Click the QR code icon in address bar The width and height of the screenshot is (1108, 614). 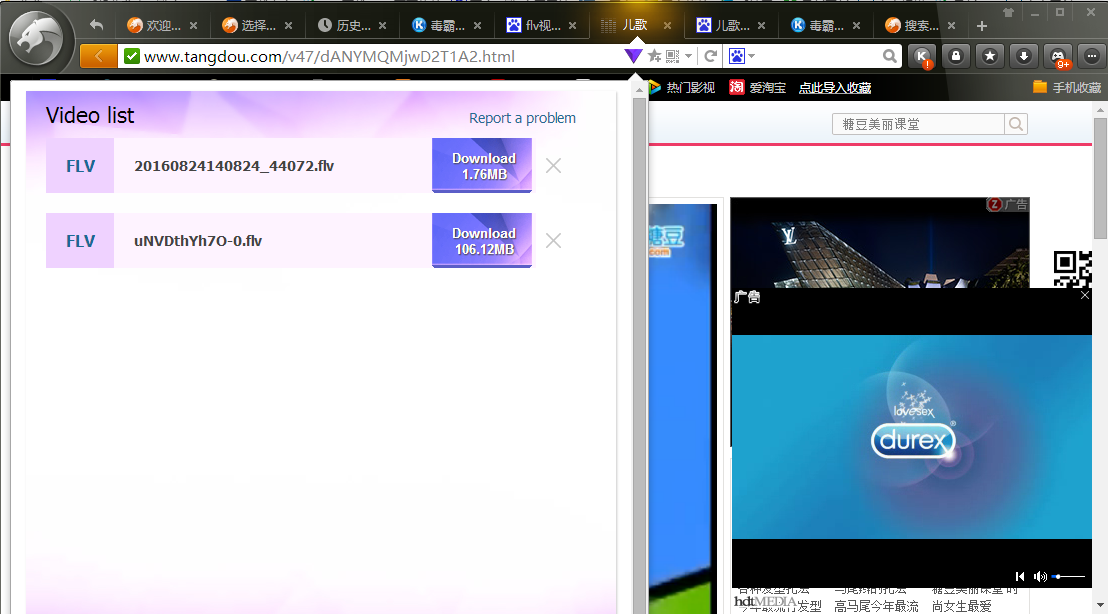tap(672, 56)
